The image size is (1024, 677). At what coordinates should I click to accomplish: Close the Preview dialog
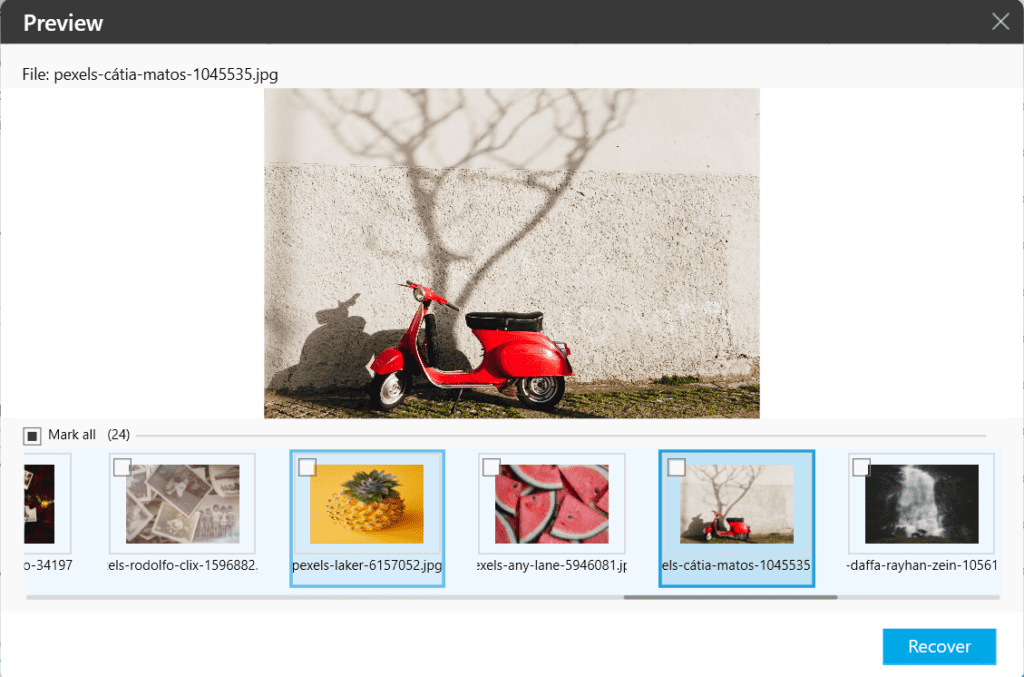pyautogui.click(x=1000, y=21)
